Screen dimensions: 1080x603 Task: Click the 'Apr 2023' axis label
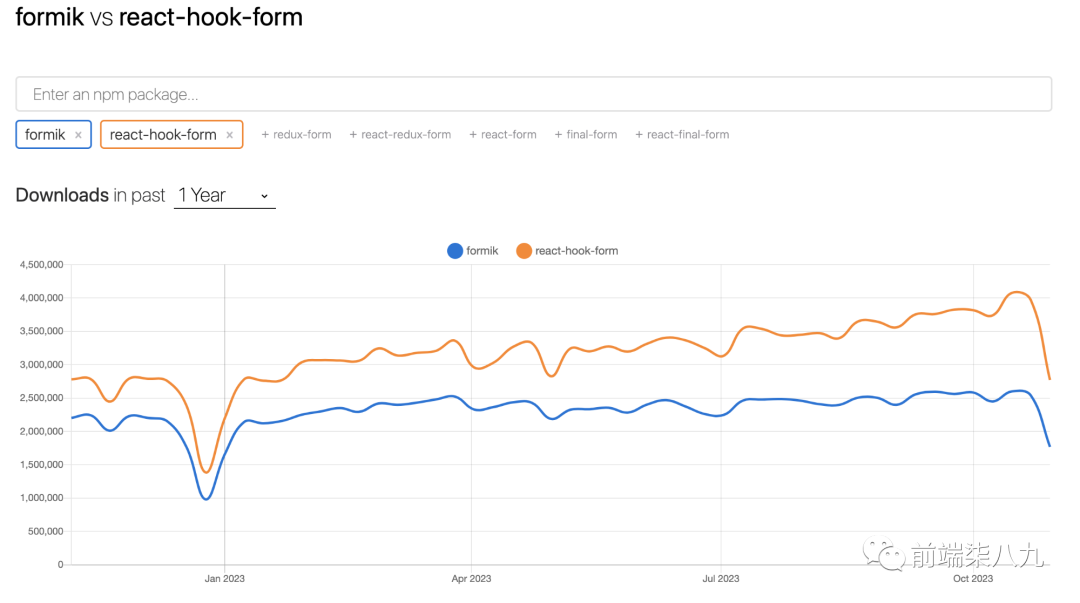[x=471, y=579]
